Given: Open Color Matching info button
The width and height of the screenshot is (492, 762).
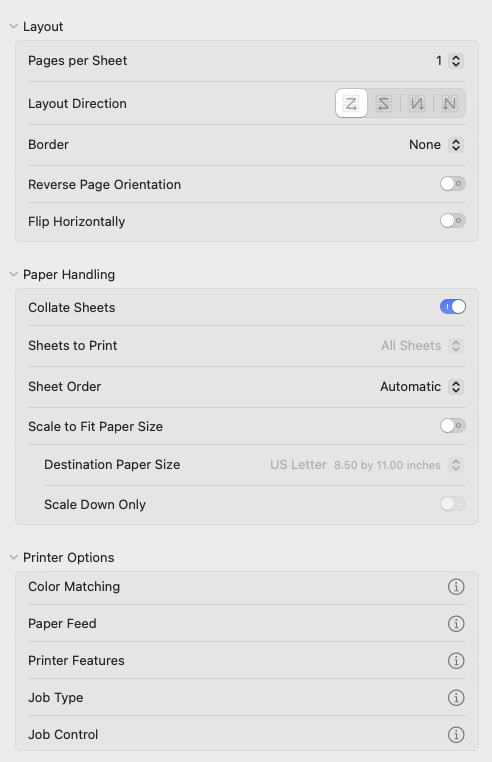Looking at the screenshot, I should coord(456,587).
